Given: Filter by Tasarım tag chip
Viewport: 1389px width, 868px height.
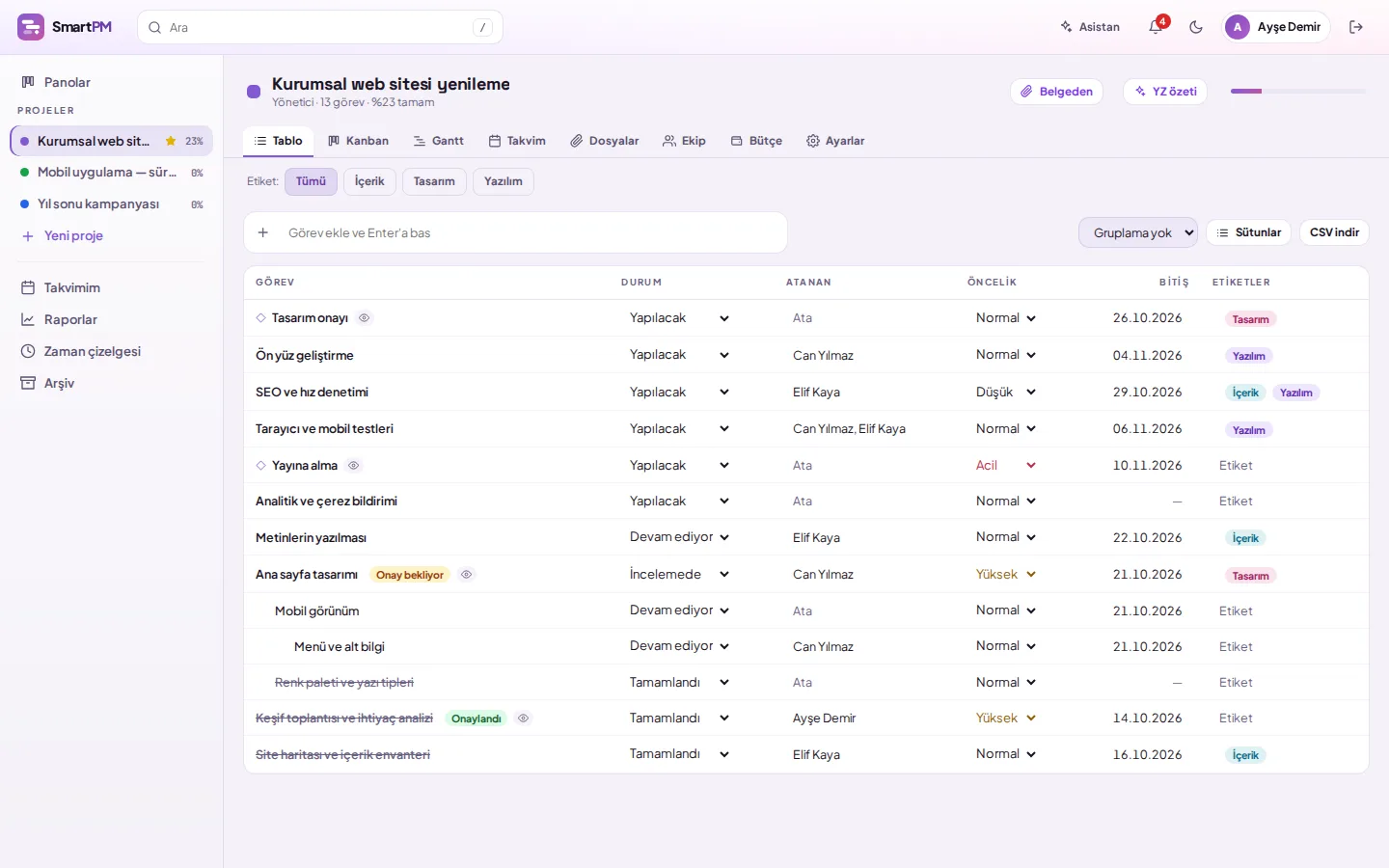Looking at the screenshot, I should click(x=434, y=181).
